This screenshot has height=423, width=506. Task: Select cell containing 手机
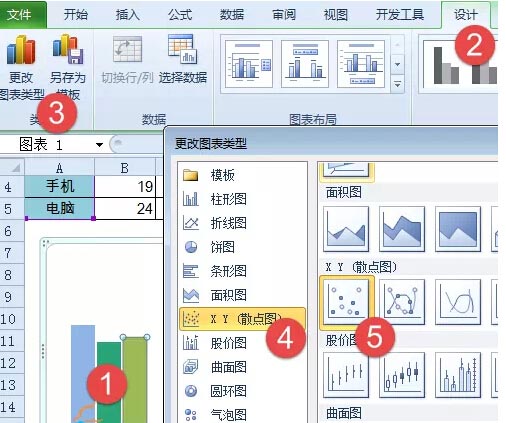[59, 186]
